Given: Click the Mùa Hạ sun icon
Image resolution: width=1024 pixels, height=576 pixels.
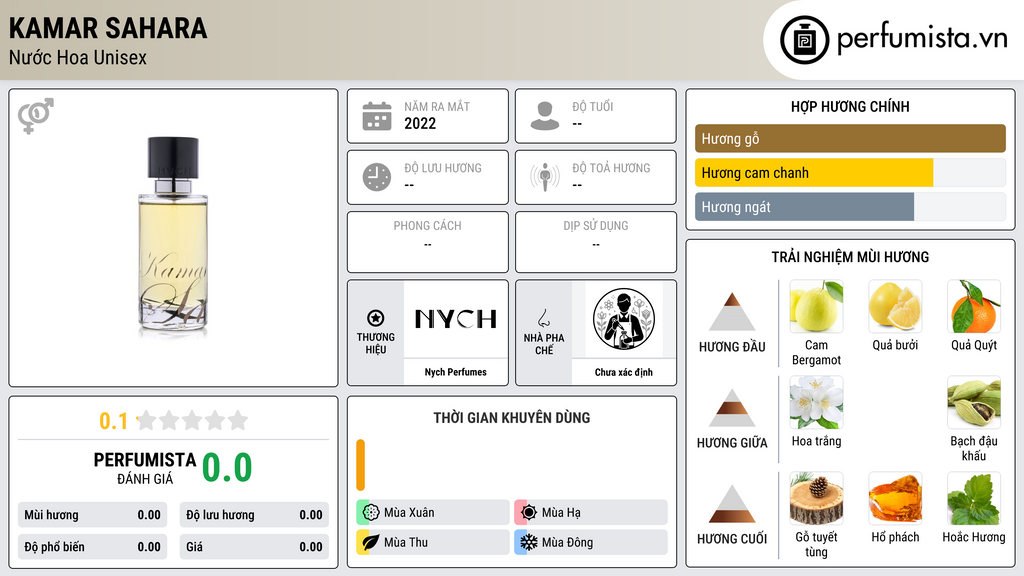Looking at the screenshot, I should pos(529,513).
